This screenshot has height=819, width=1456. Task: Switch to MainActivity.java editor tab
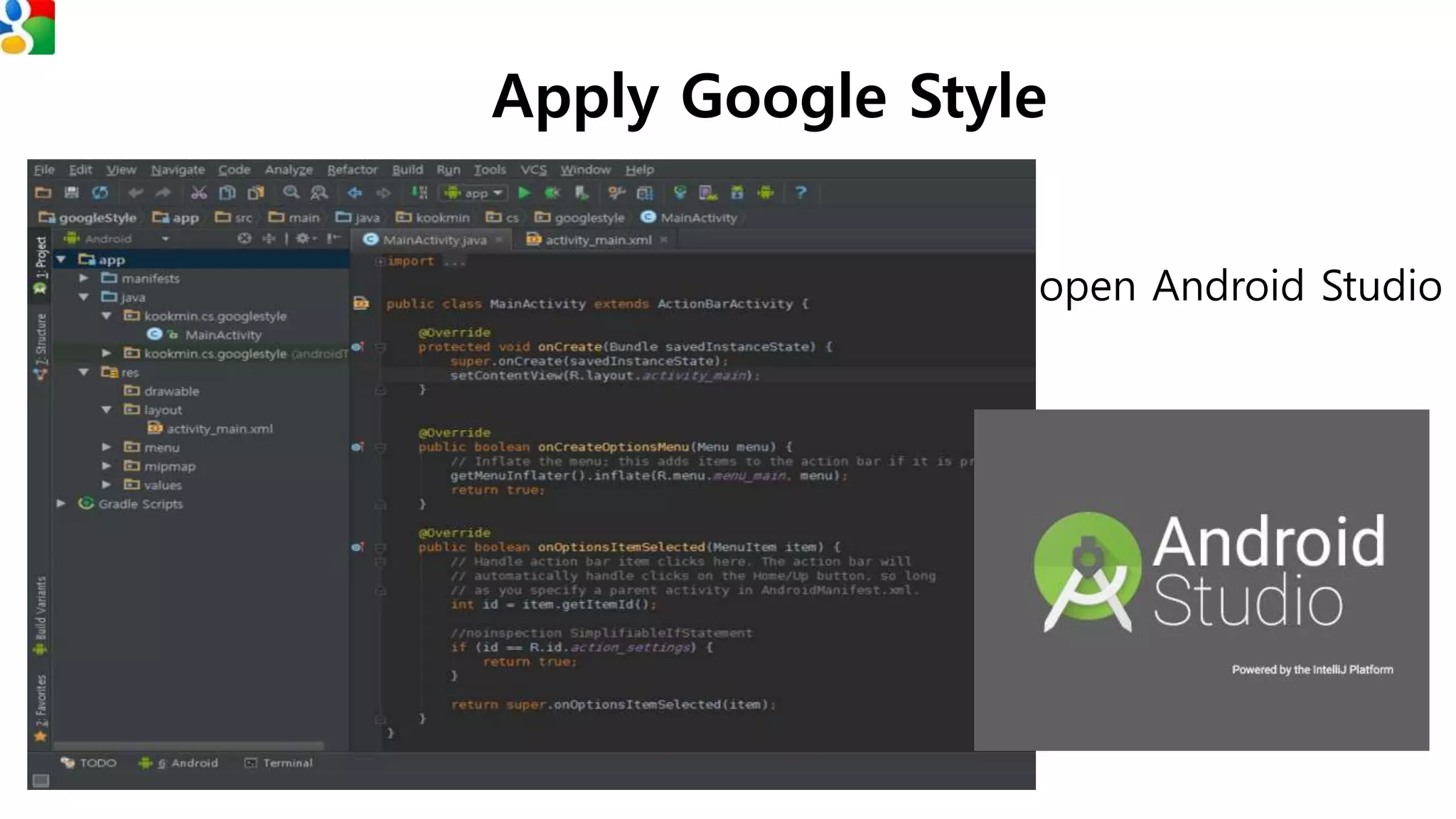(434, 240)
